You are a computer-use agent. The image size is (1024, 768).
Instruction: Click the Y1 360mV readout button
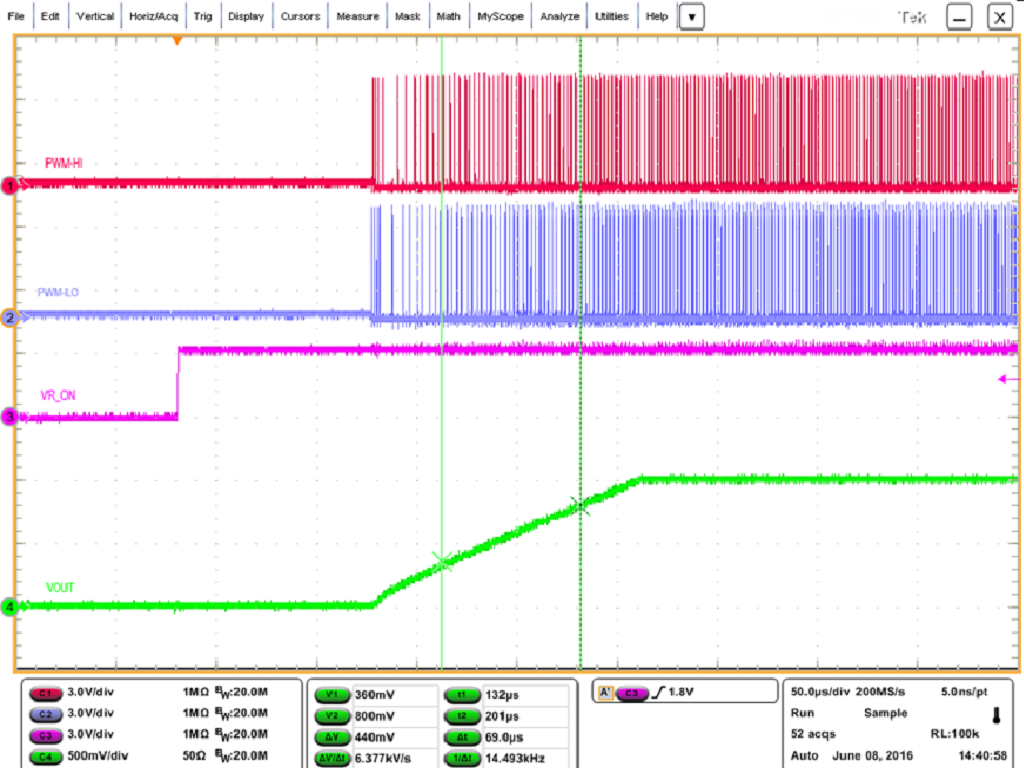point(332,692)
